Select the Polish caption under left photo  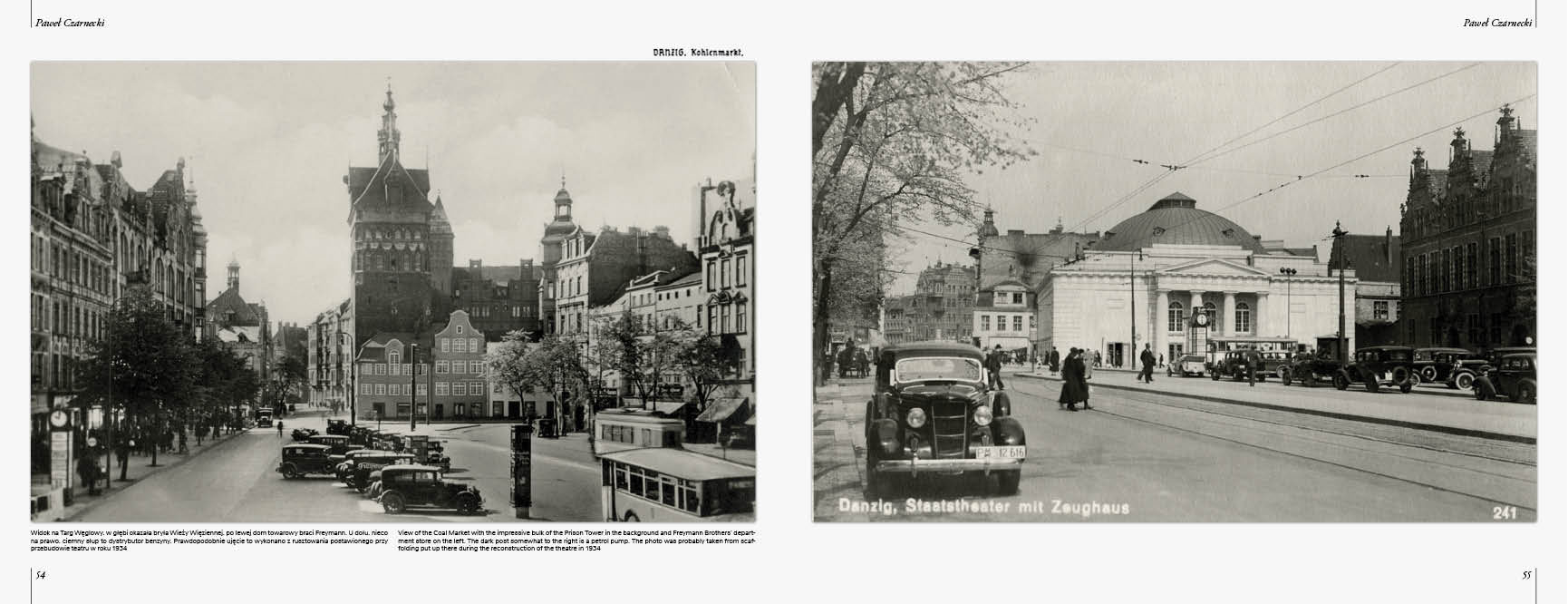tap(212, 540)
